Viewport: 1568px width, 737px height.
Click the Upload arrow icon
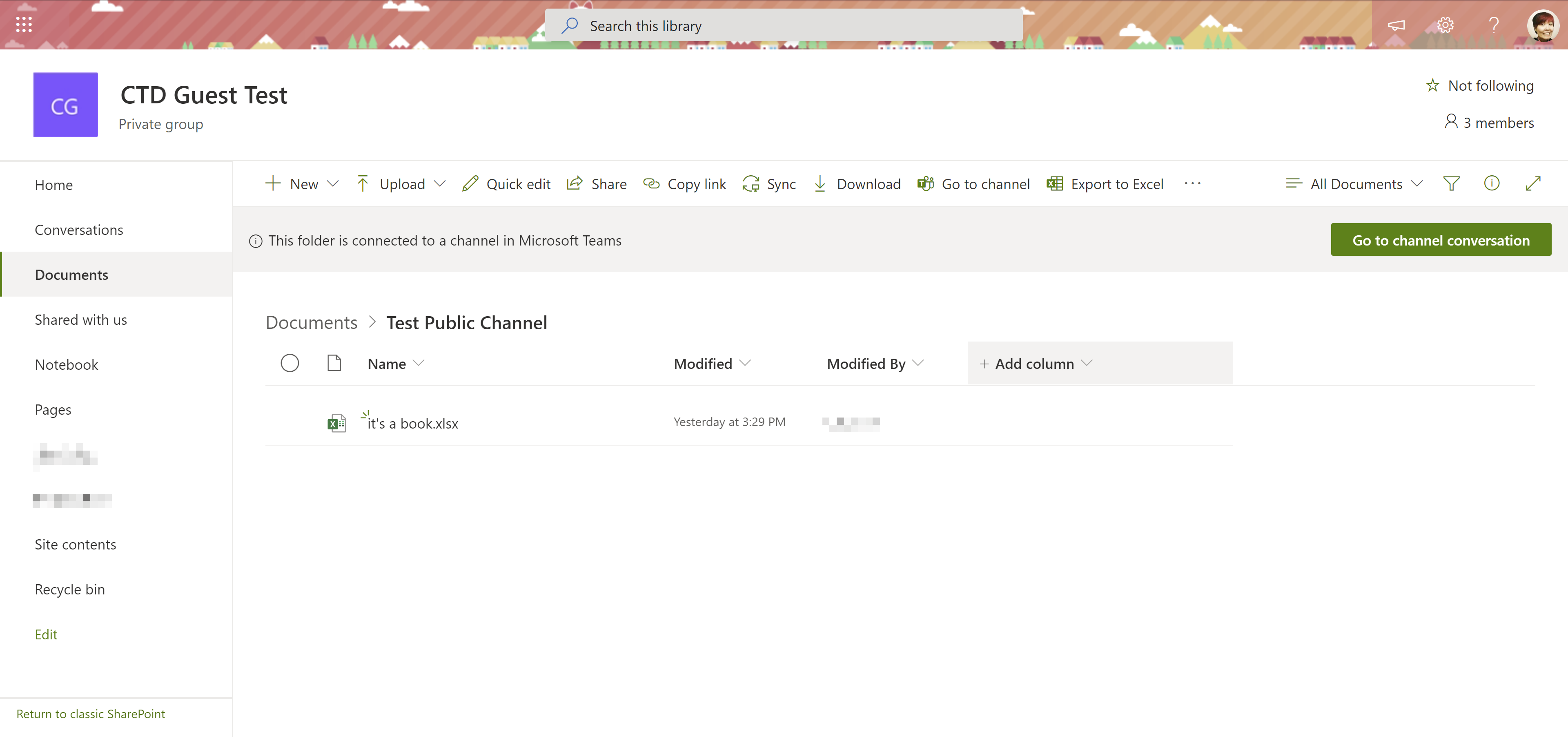pyautogui.click(x=363, y=183)
